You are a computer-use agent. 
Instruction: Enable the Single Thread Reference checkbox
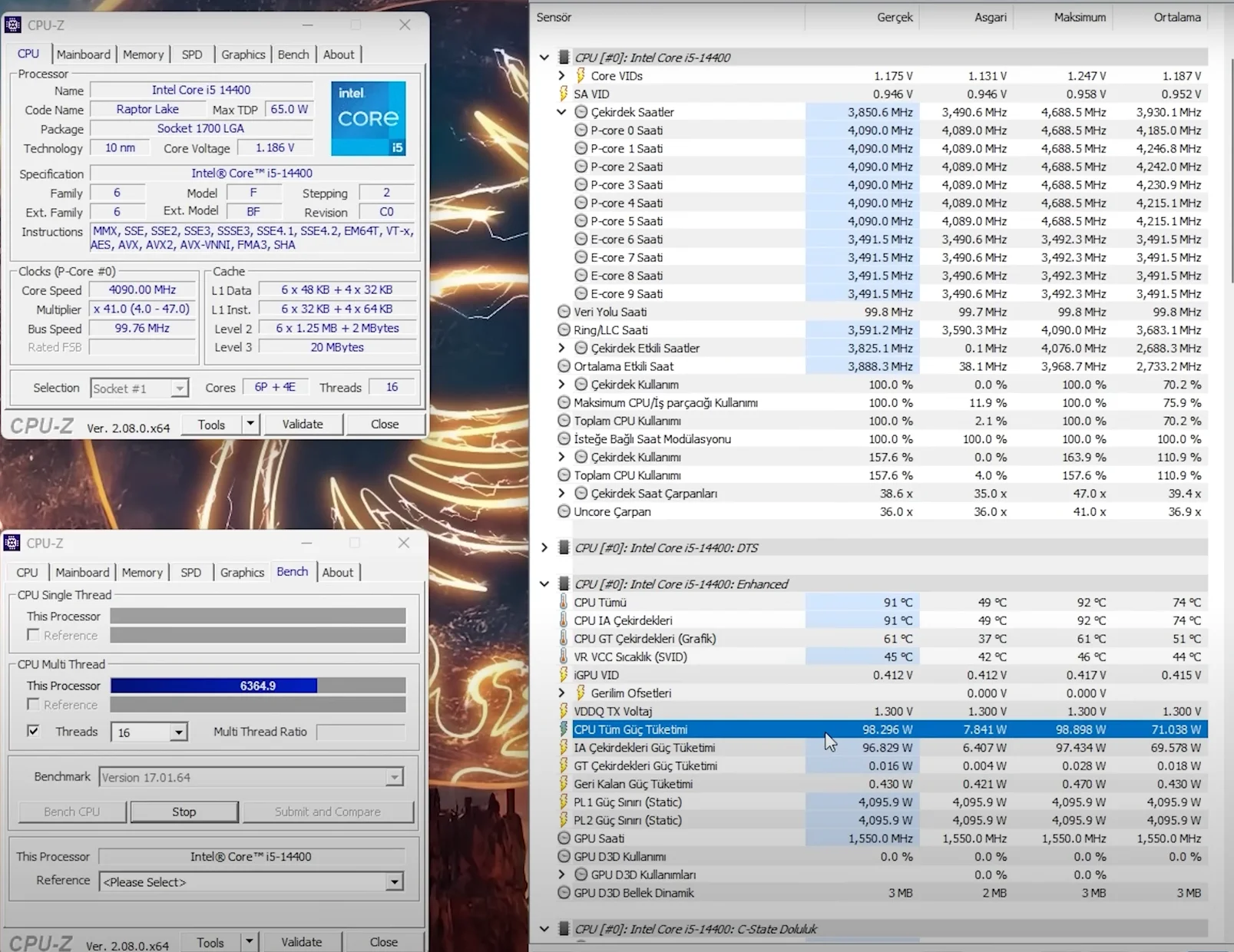tap(33, 635)
